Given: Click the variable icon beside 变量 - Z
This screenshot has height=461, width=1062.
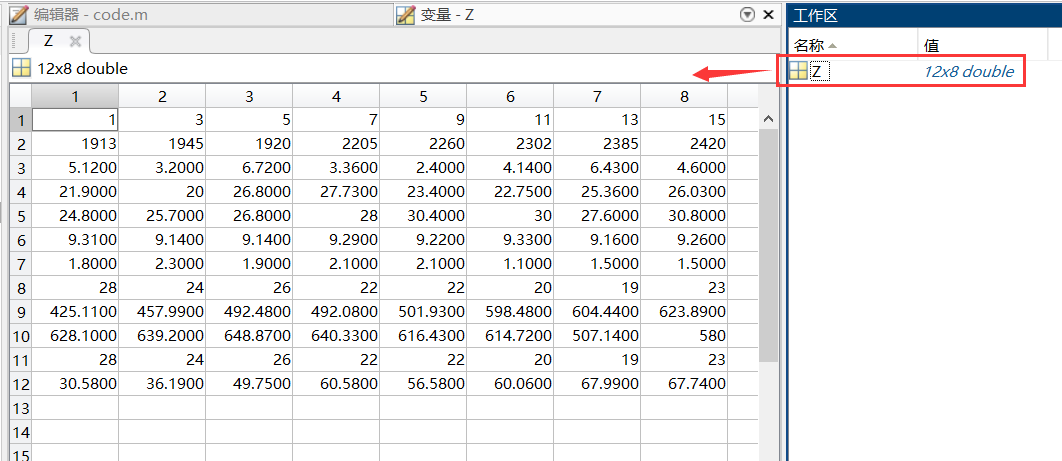Looking at the screenshot, I should pos(406,14).
